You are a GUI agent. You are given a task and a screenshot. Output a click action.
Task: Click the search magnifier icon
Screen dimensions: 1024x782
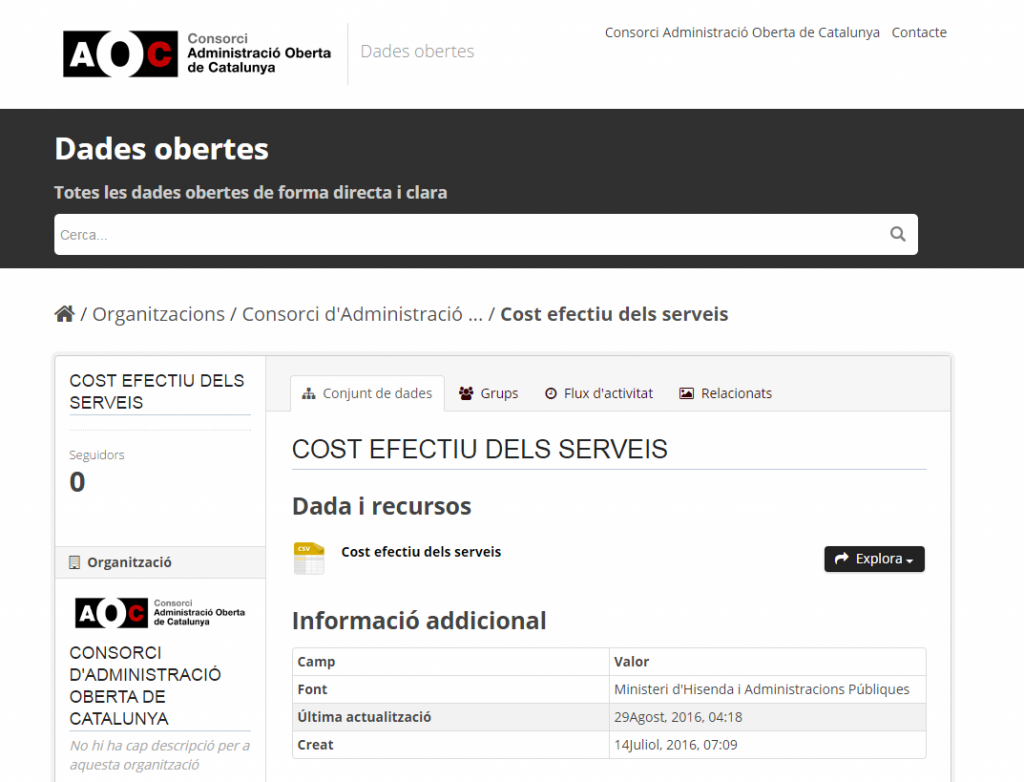897,233
